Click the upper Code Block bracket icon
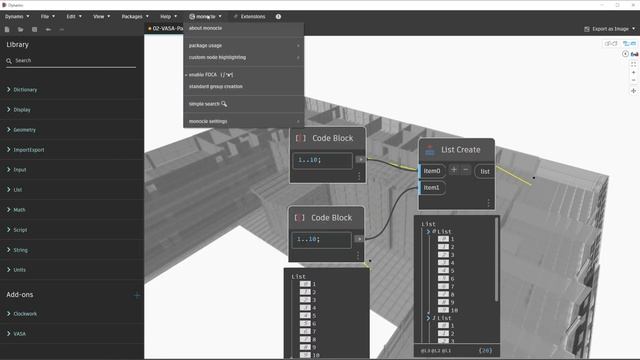640x360 pixels. [x=300, y=138]
